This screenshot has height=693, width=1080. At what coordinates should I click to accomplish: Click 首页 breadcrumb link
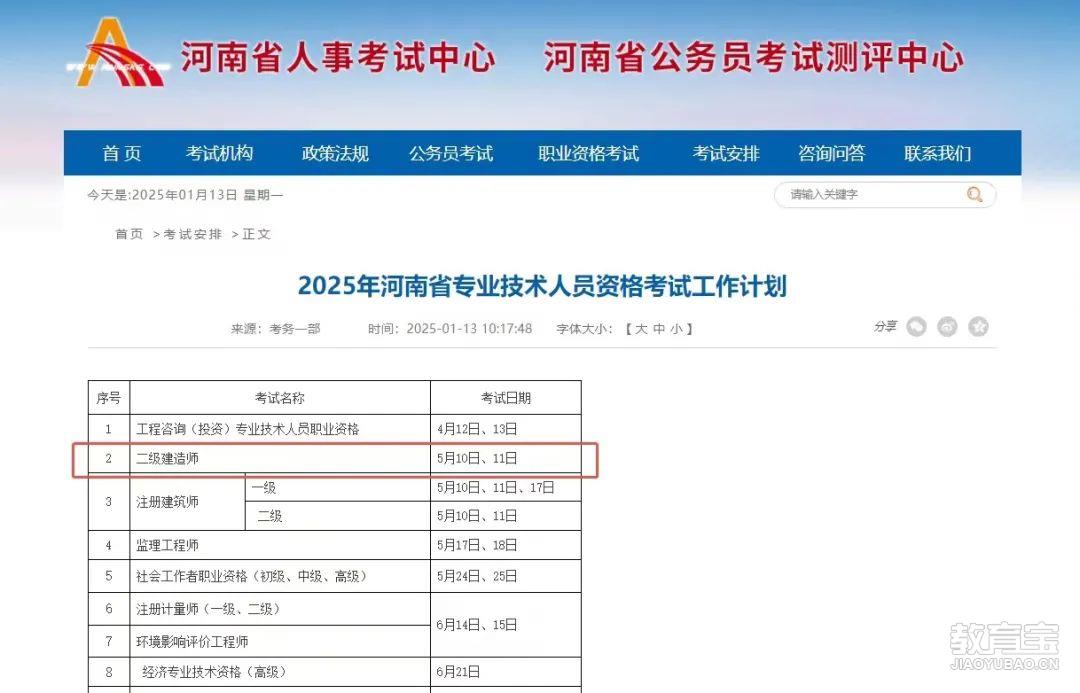(129, 234)
